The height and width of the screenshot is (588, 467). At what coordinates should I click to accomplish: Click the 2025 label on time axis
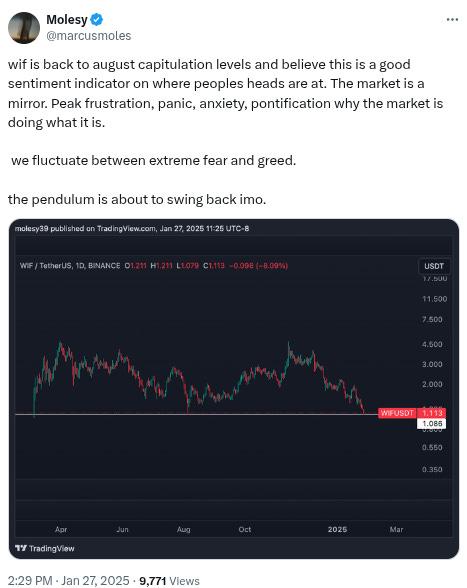click(337, 529)
